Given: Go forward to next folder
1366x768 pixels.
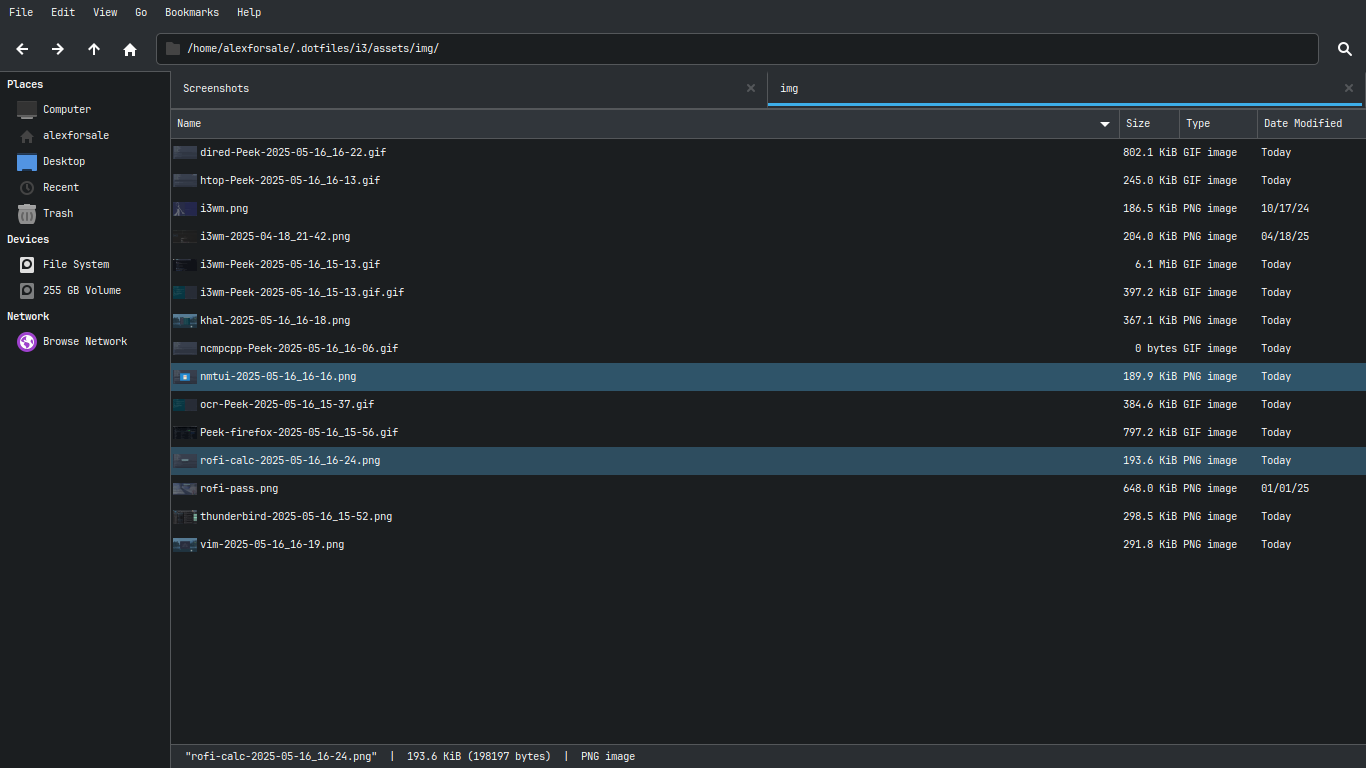Looking at the screenshot, I should pyautogui.click(x=58, y=49).
